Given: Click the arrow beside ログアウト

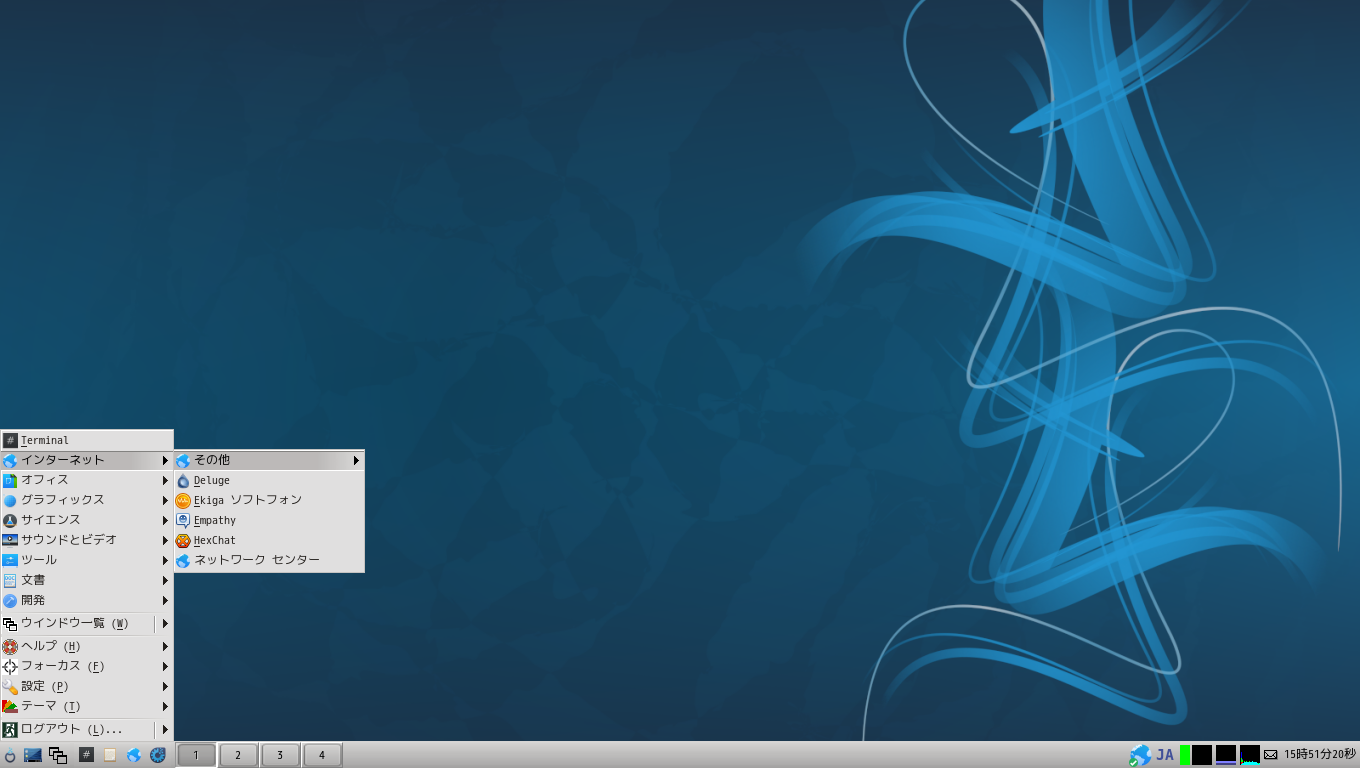Looking at the screenshot, I should 165,729.
